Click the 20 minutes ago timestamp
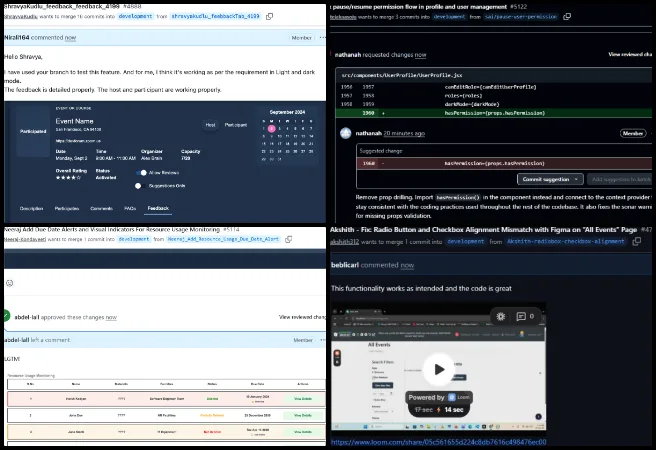656x450 pixels. [404, 133]
